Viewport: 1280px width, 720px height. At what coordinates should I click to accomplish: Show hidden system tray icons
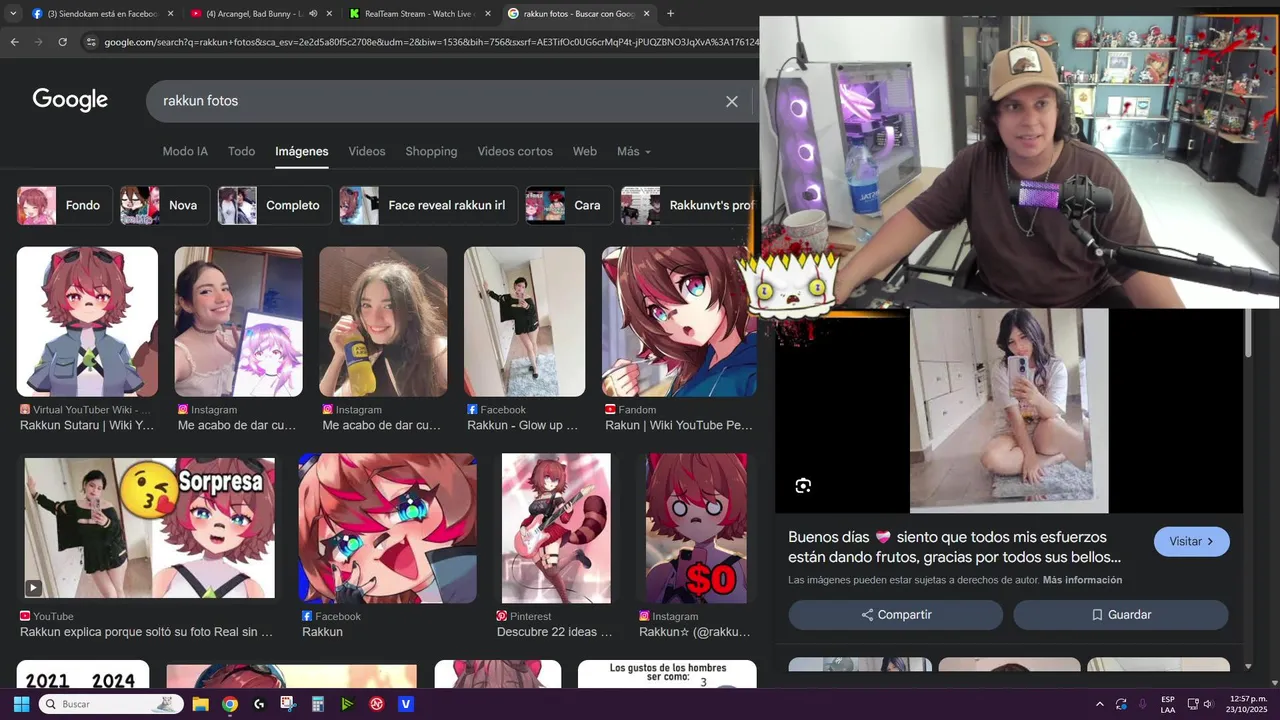(x=1100, y=704)
